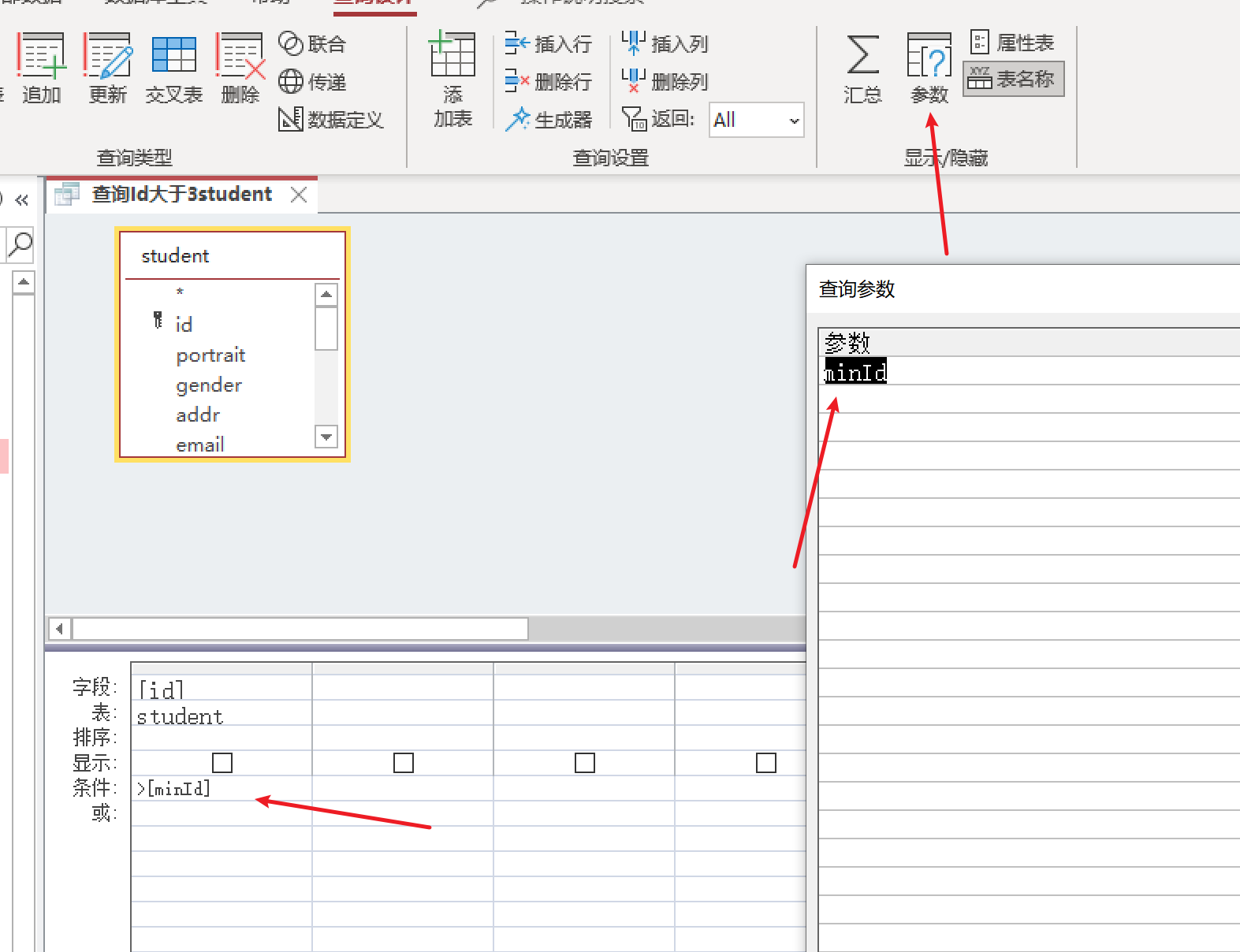Click the Or (或) cell of first column

221,813
